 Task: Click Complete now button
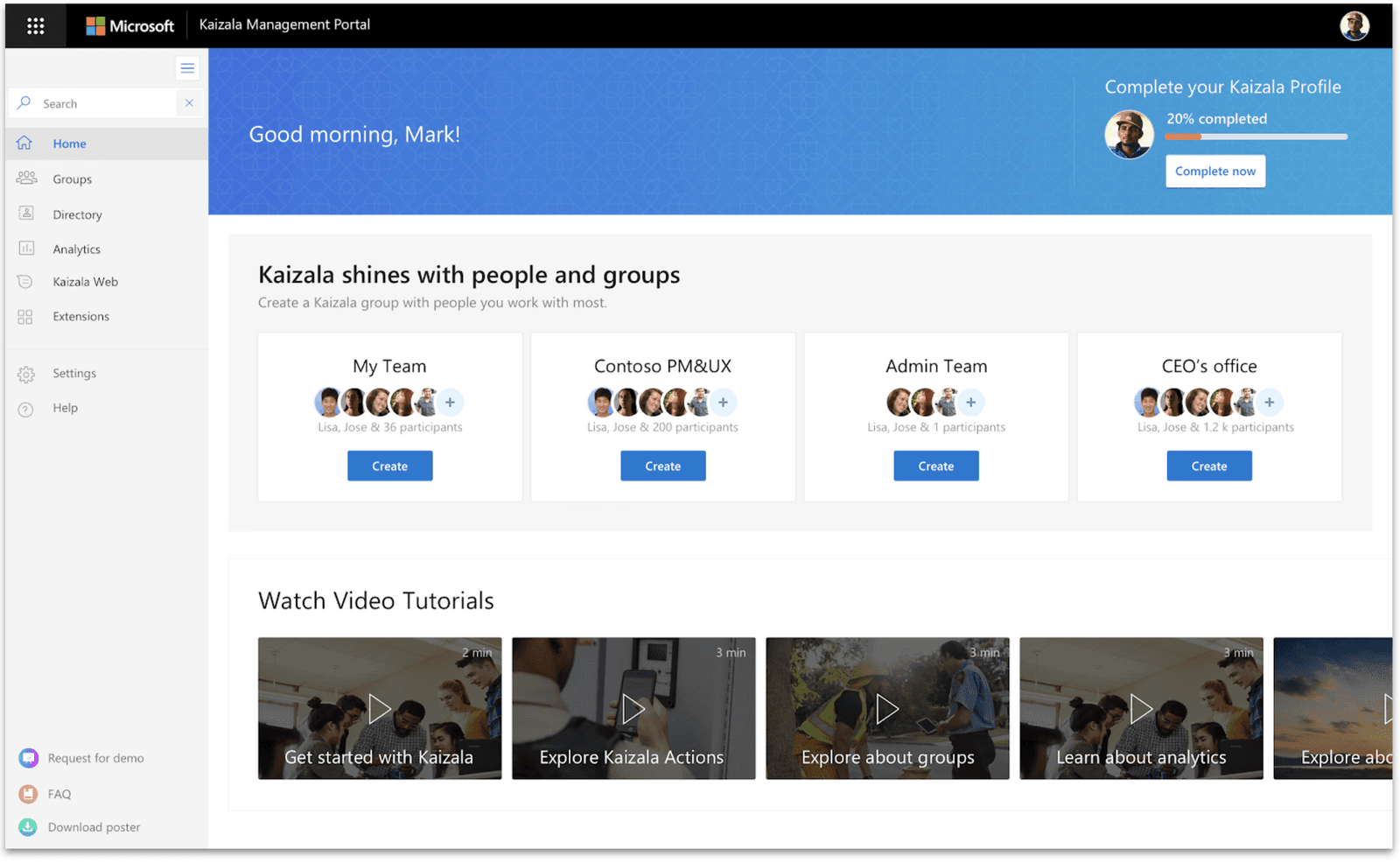coord(1214,172)
